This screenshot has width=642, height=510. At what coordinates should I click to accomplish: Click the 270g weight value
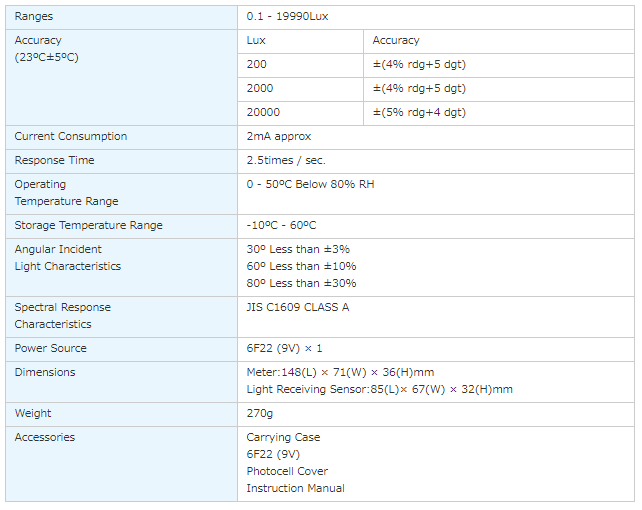[x=259, y=414]
